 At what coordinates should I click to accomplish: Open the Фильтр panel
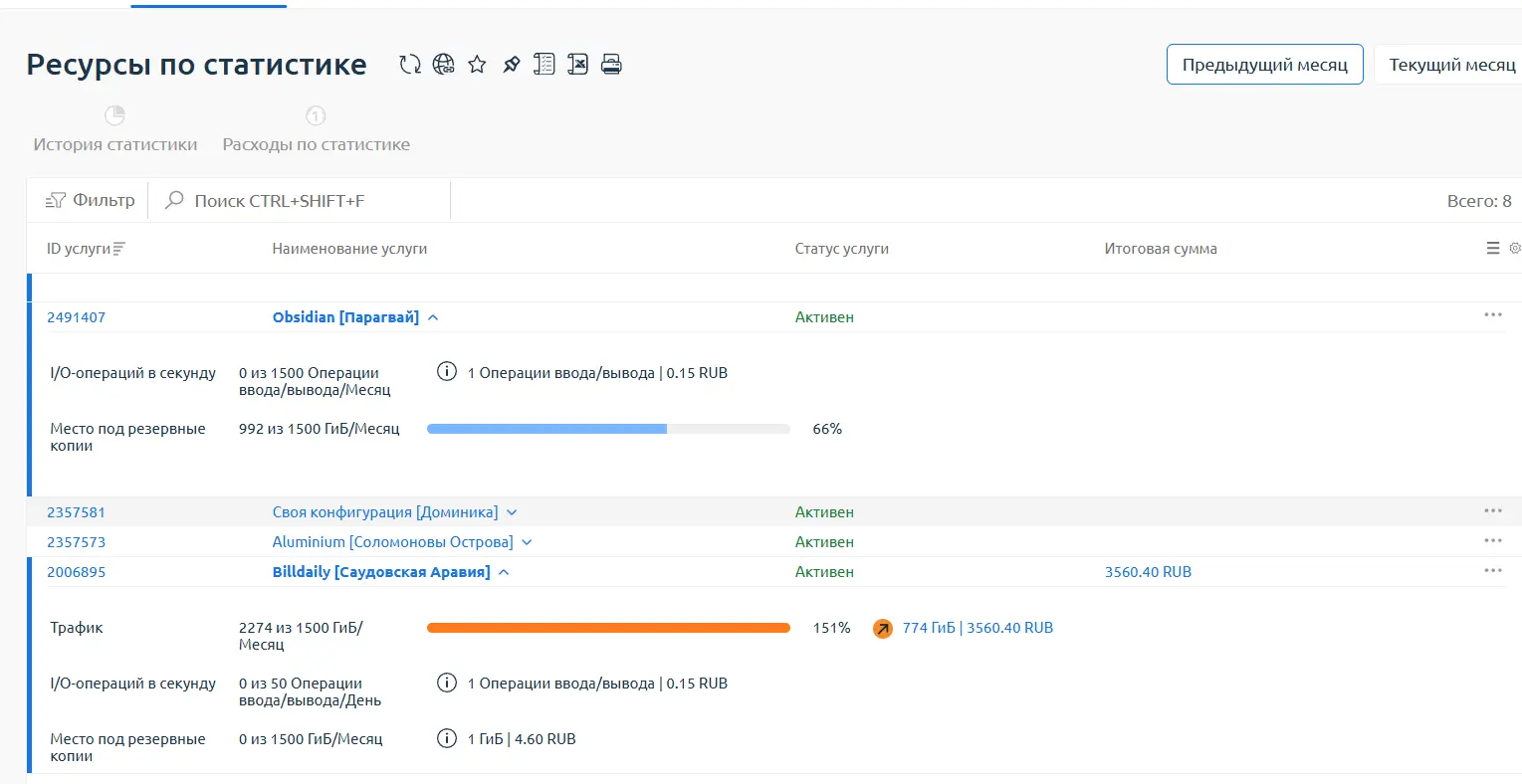click(x=91, y=201)
